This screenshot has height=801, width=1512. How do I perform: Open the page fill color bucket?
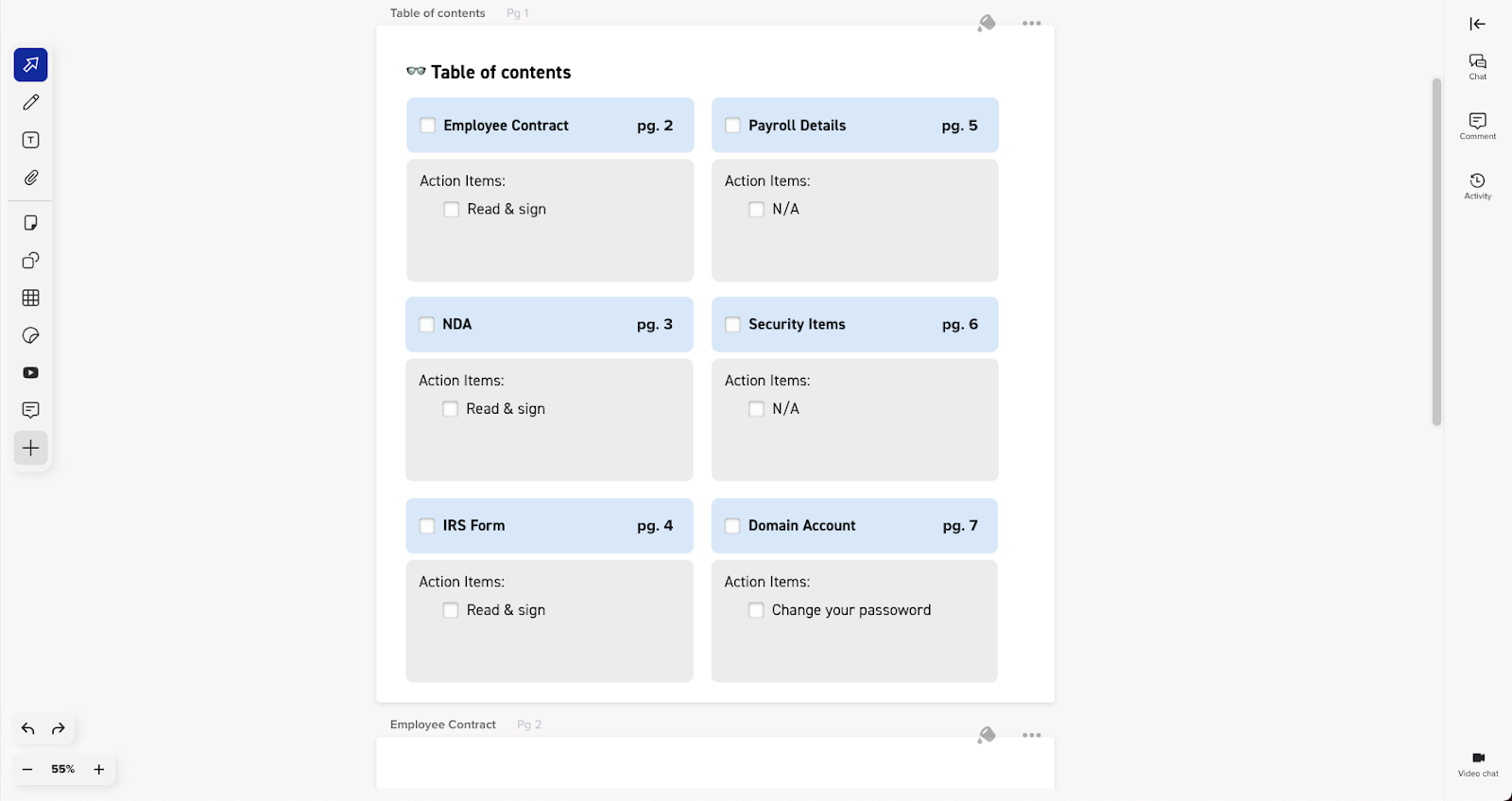click(987, 24)
